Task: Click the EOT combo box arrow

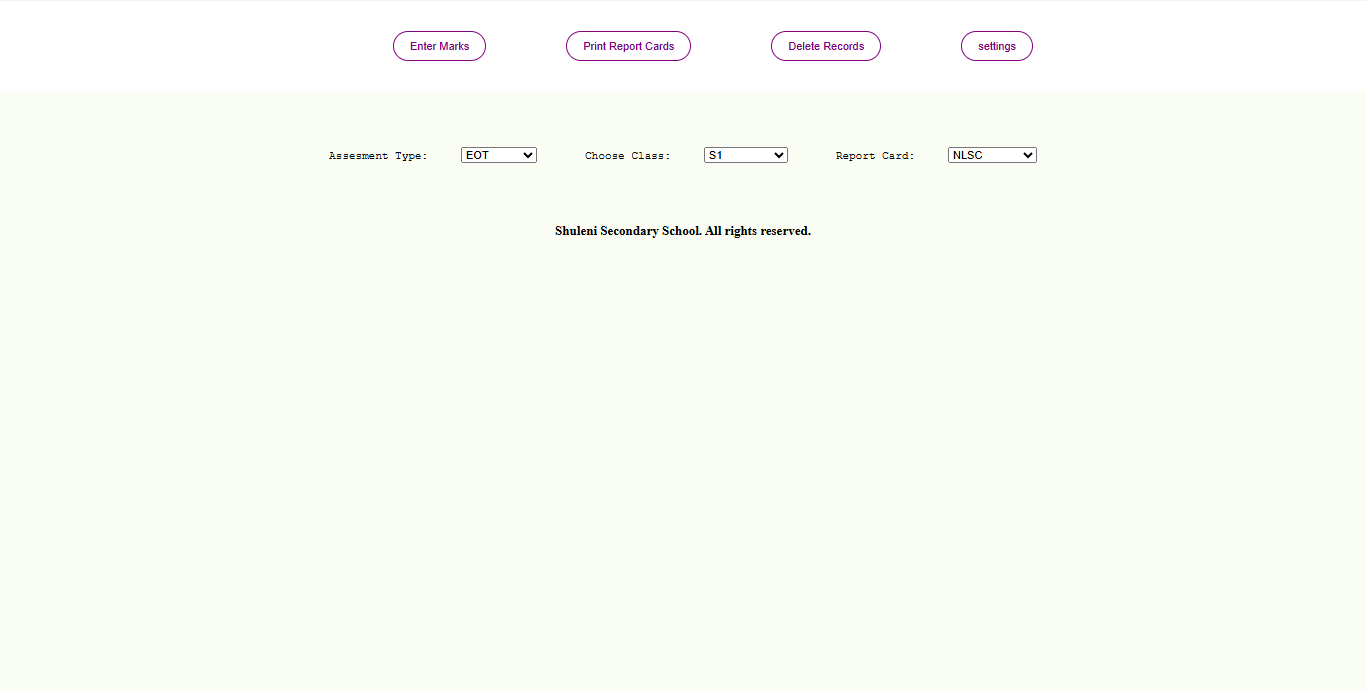Action: [x=527, y=155]
